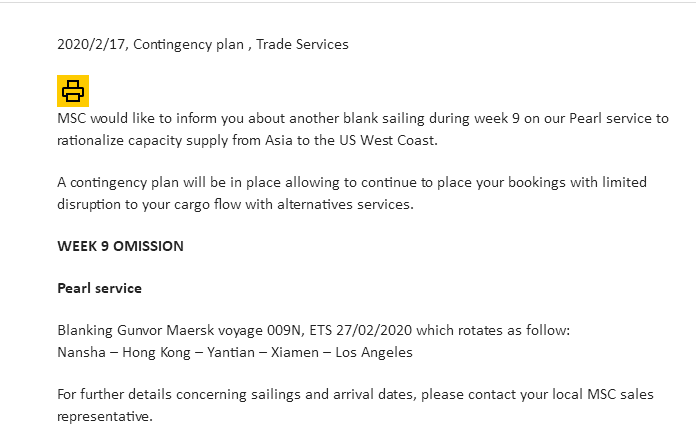This screenshot has height=446, width=696.
Task: Open the Contingency plan category link
Action: tap(189, 44)
